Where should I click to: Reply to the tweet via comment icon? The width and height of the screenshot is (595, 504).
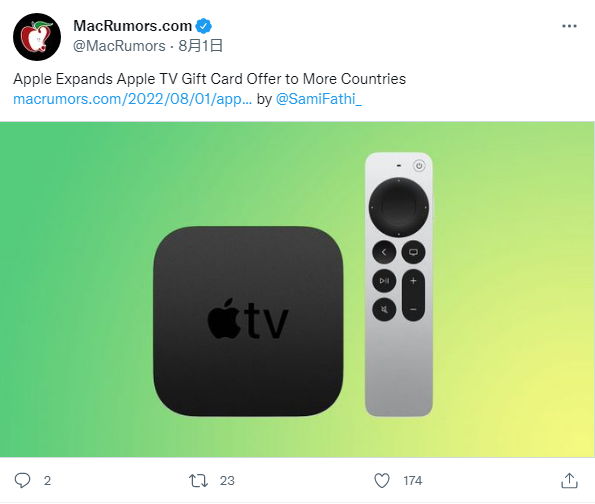[22, 480]
